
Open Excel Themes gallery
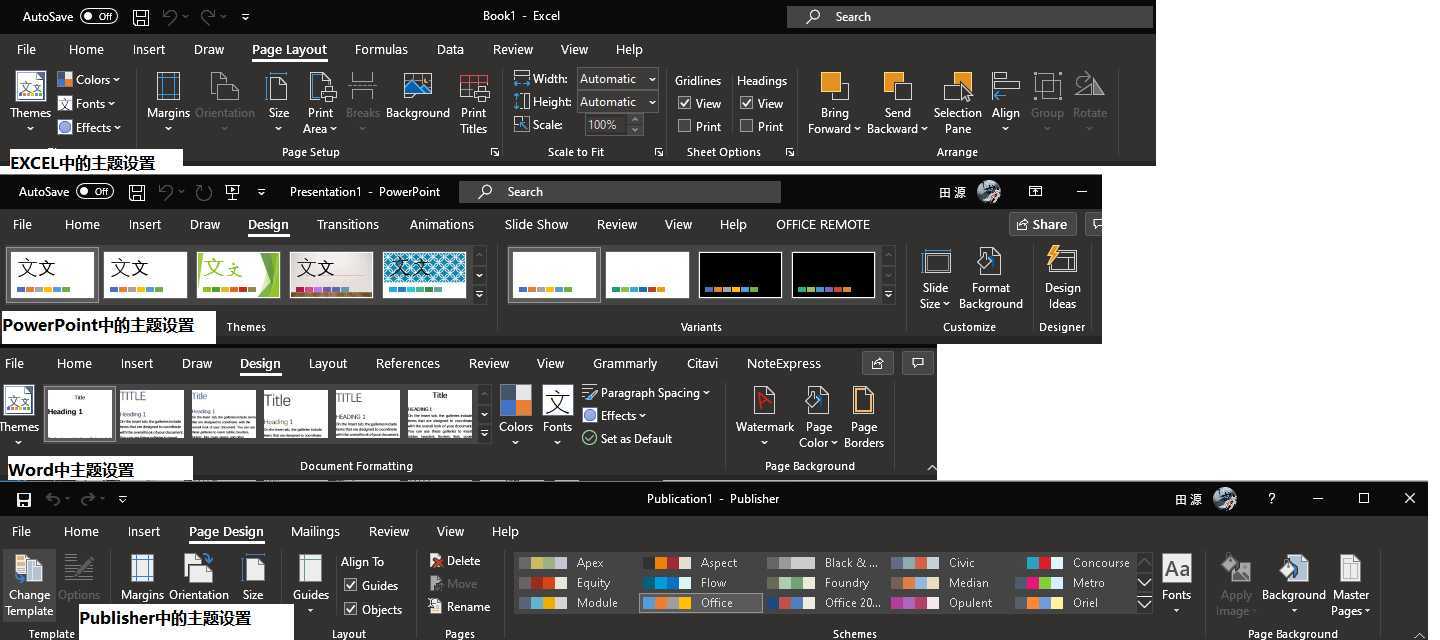click(30, 101)
